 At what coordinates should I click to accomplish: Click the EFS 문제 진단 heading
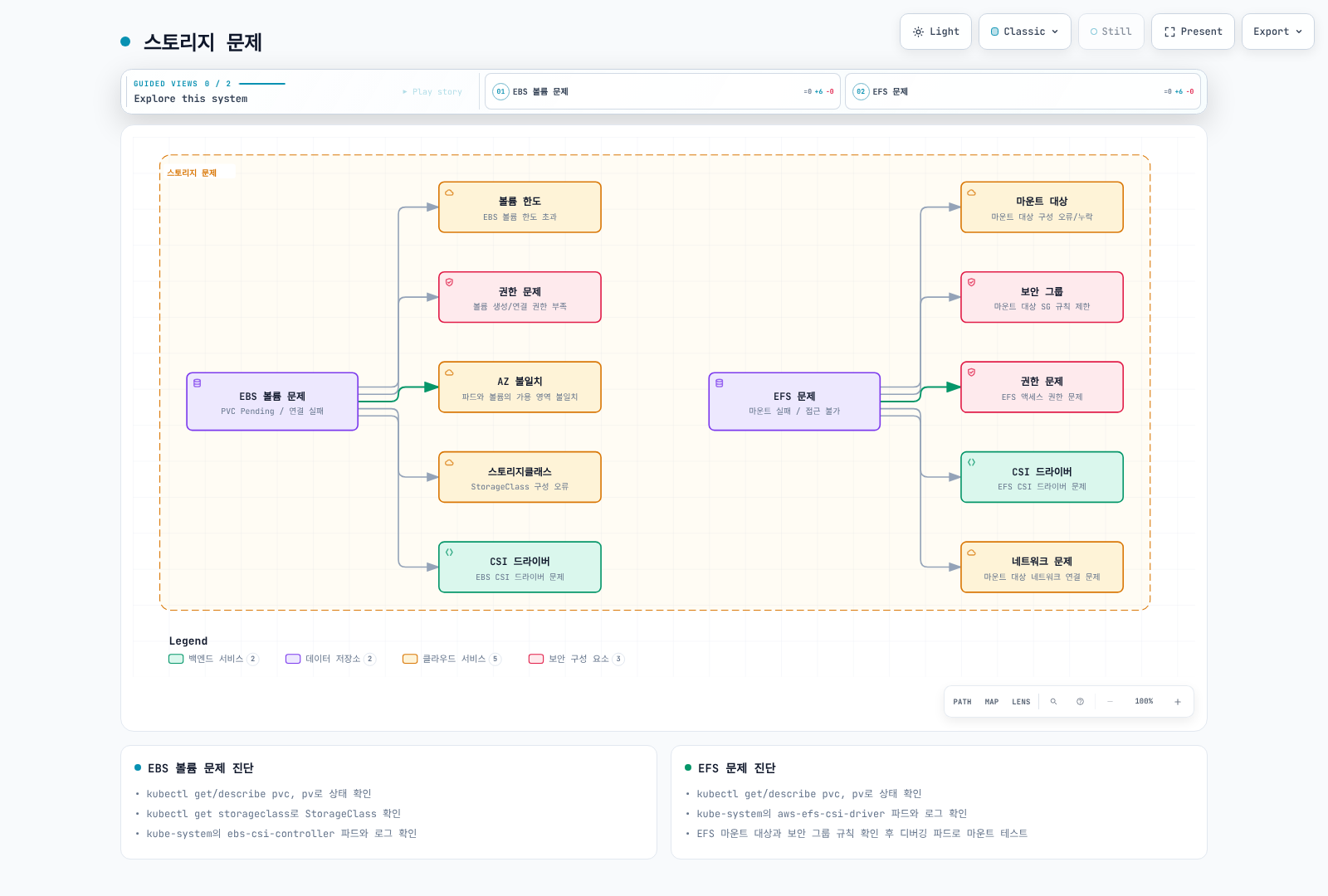[x=737, y=768]
